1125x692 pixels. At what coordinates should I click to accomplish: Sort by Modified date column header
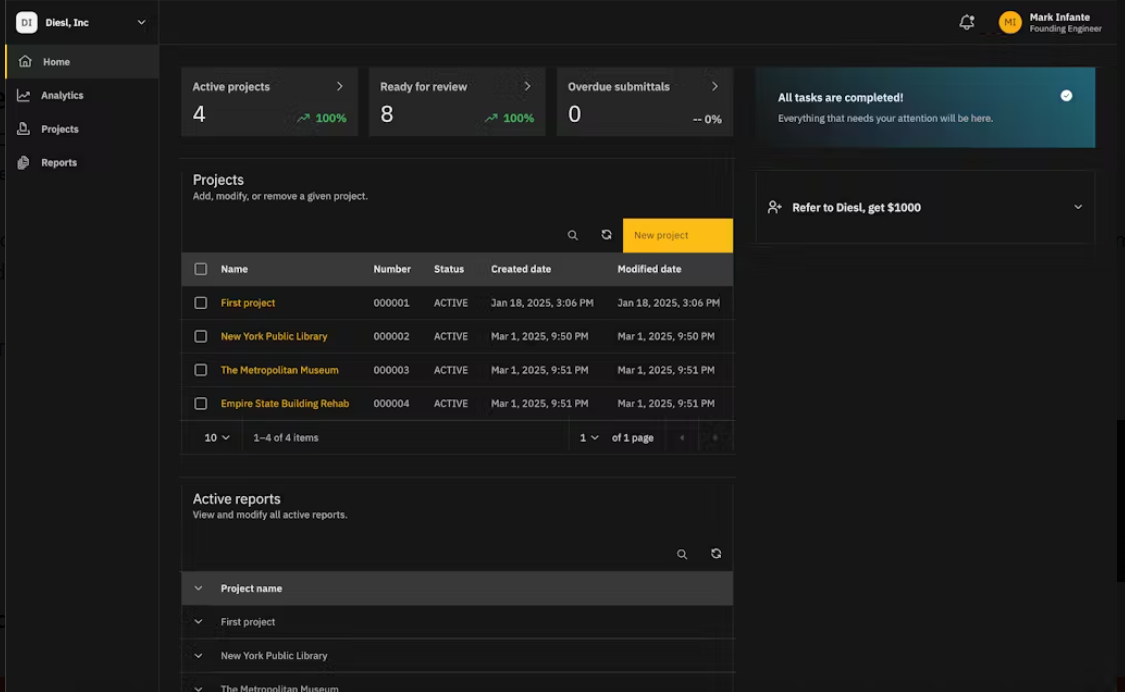pyautogui.click(x=649, y=269)
